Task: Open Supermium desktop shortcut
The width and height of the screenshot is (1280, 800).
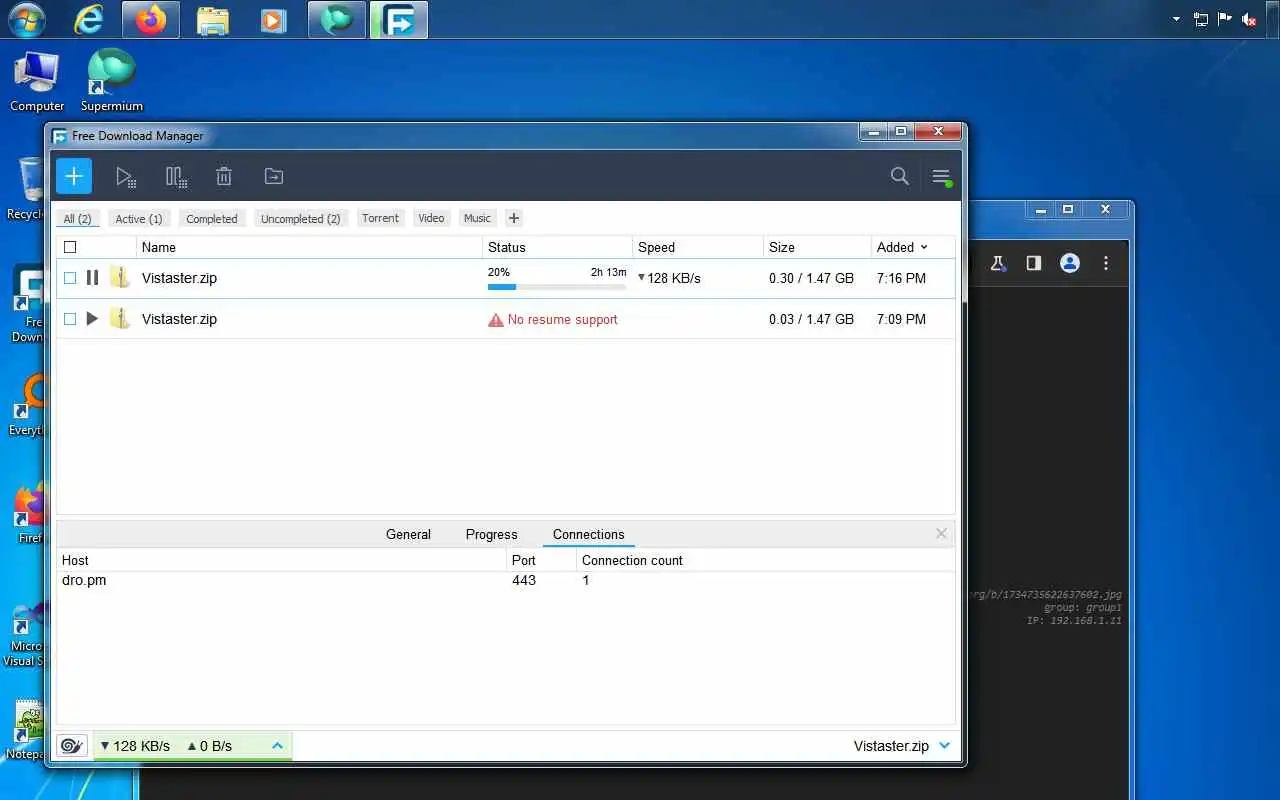Action: (111, 82)
